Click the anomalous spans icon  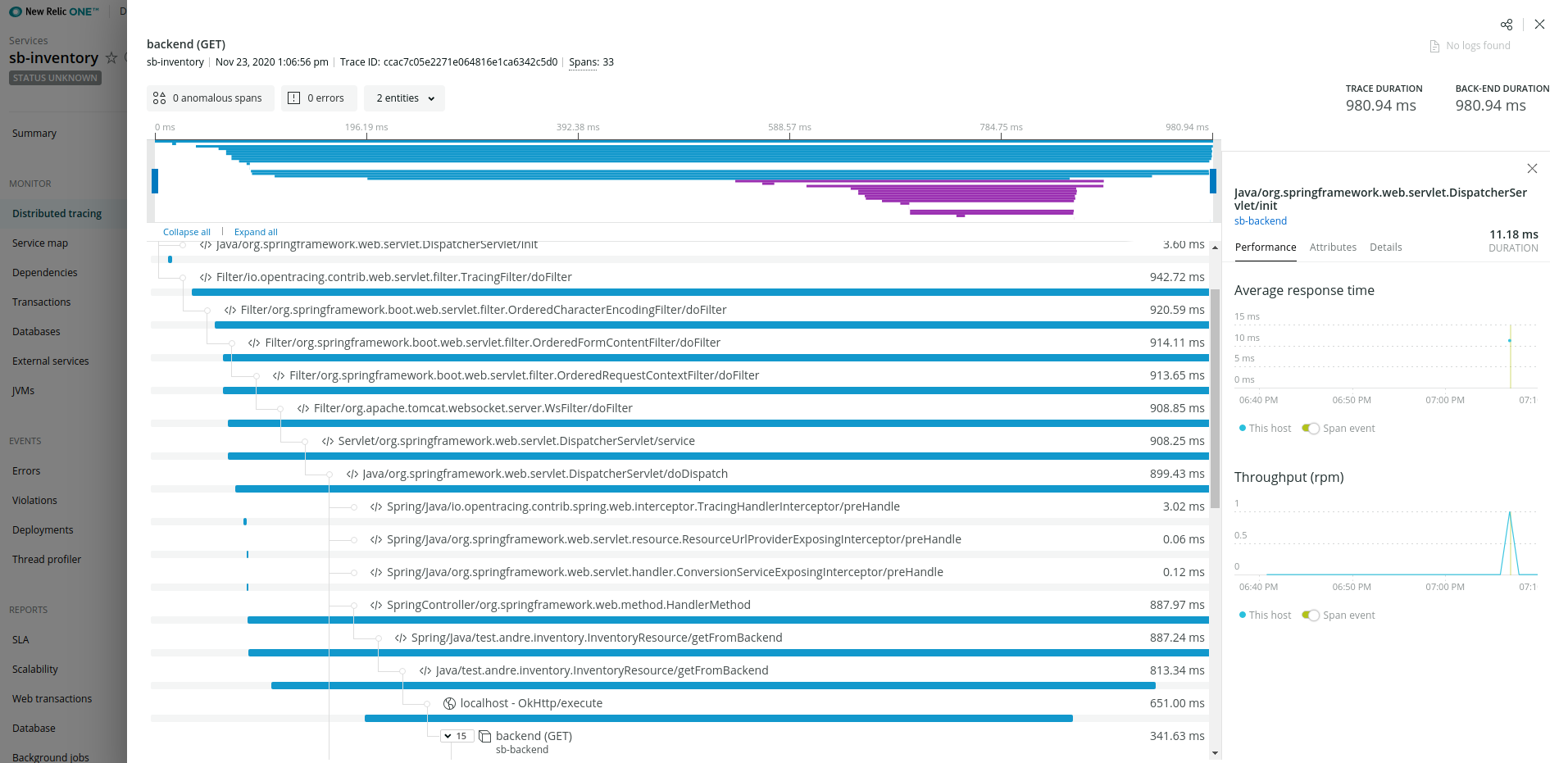(x=159, y=98)
